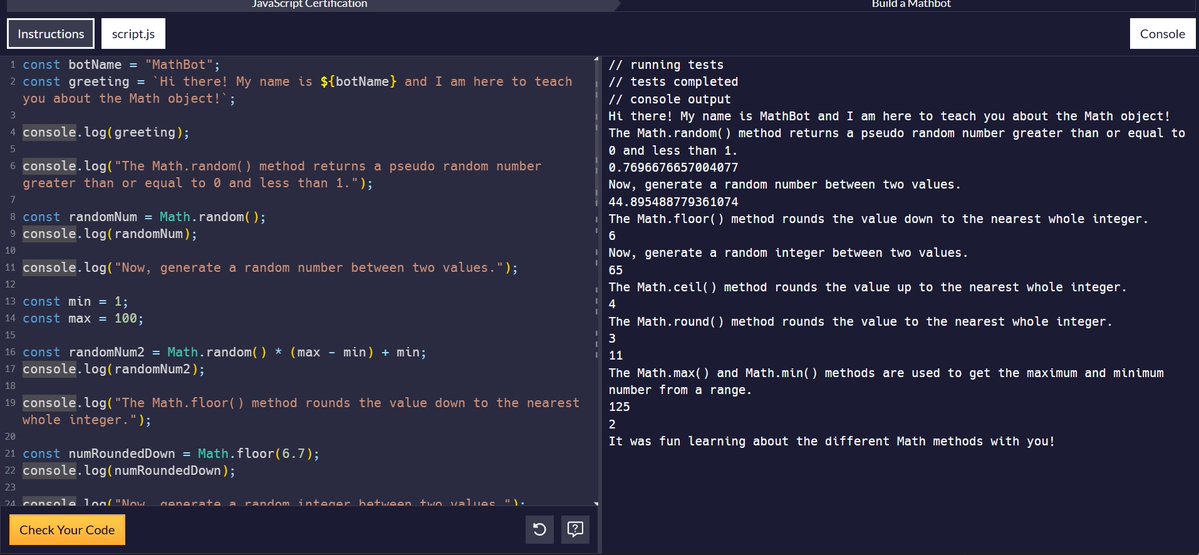Reset the code with the revert icon

click(539, 529)
